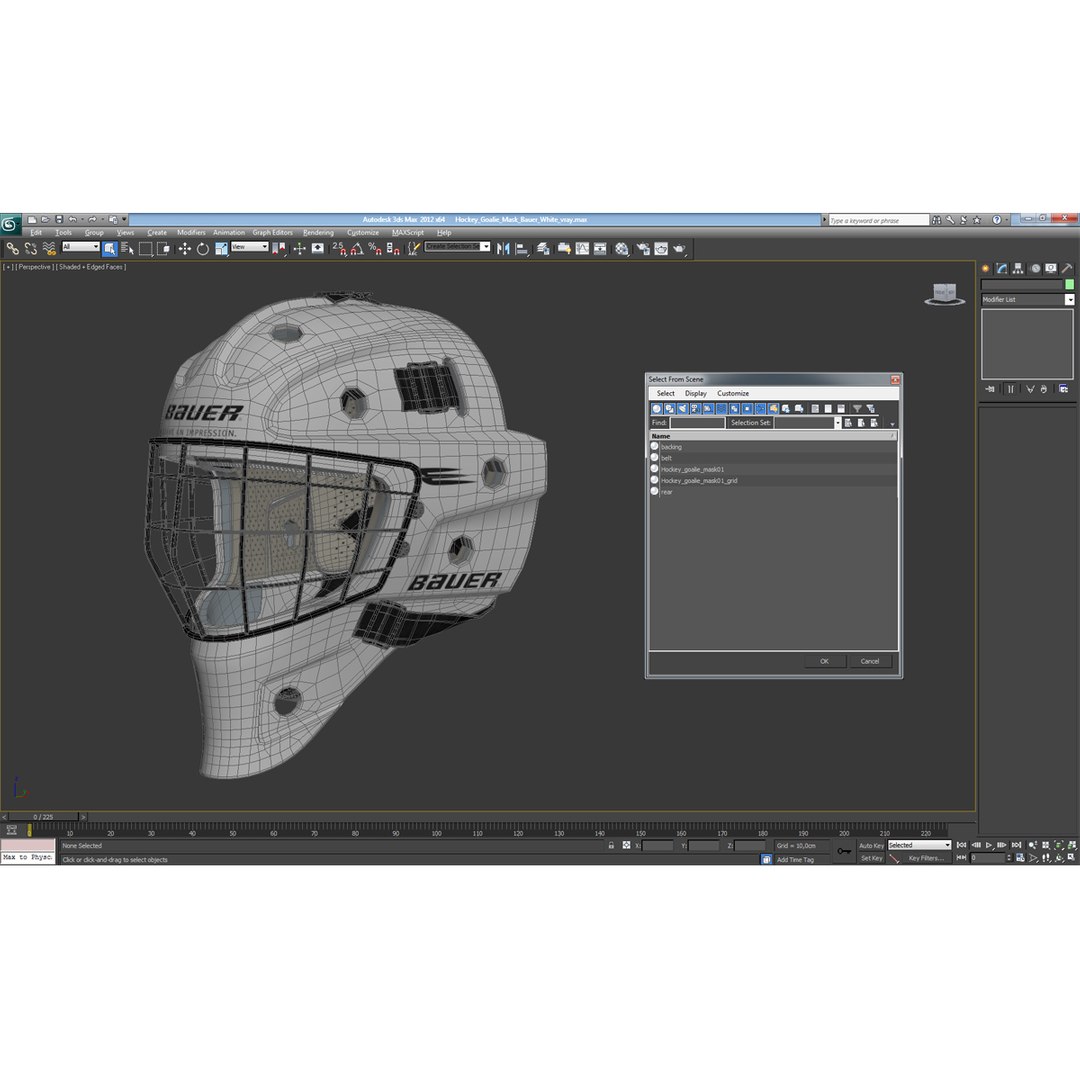
Task: Toggle Window/Crossing selection mode
Action: pyautogui.click(x=163, y=249)
